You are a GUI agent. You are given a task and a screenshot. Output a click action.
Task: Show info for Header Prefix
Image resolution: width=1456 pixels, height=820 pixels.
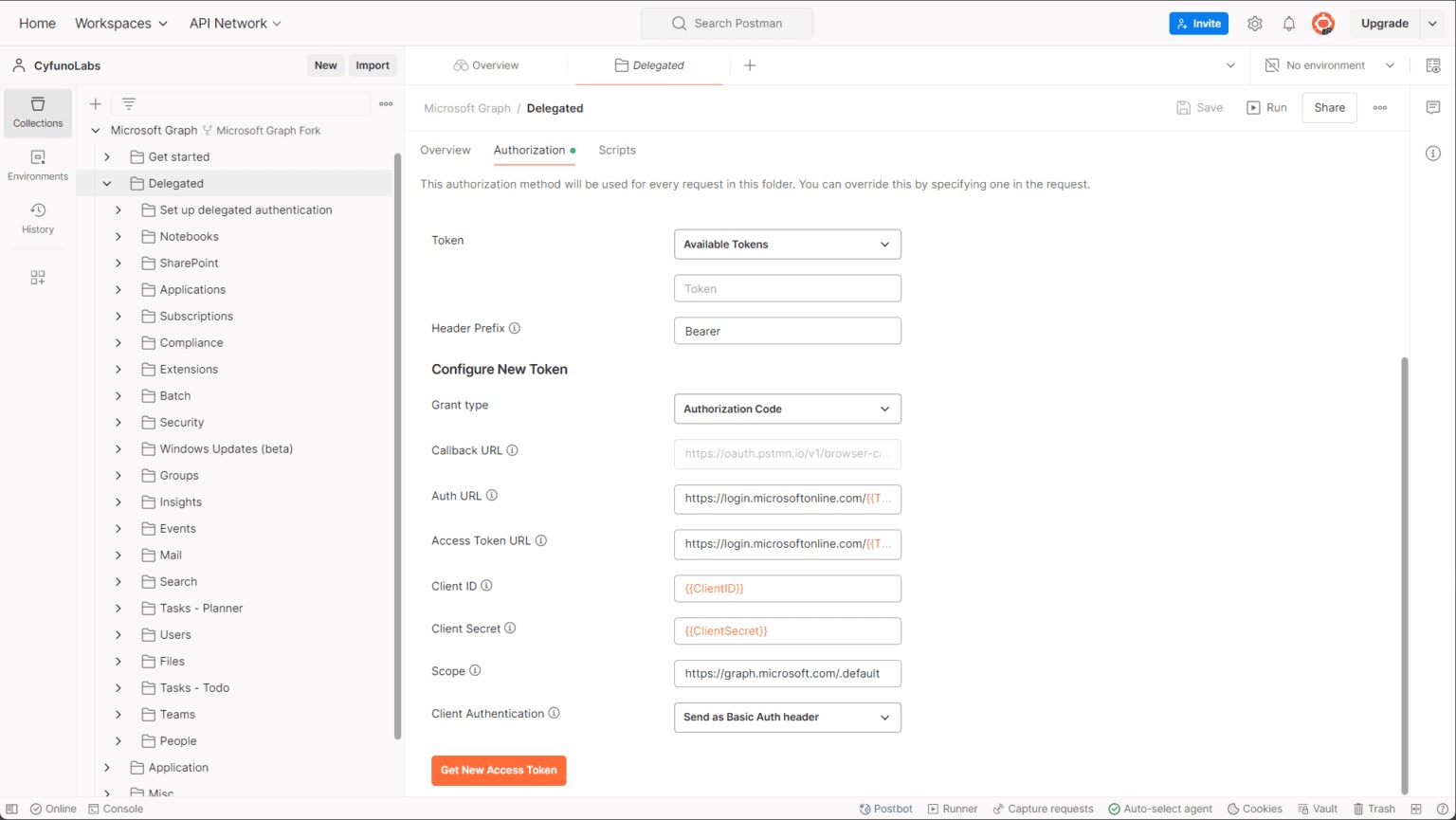point(515,328)
